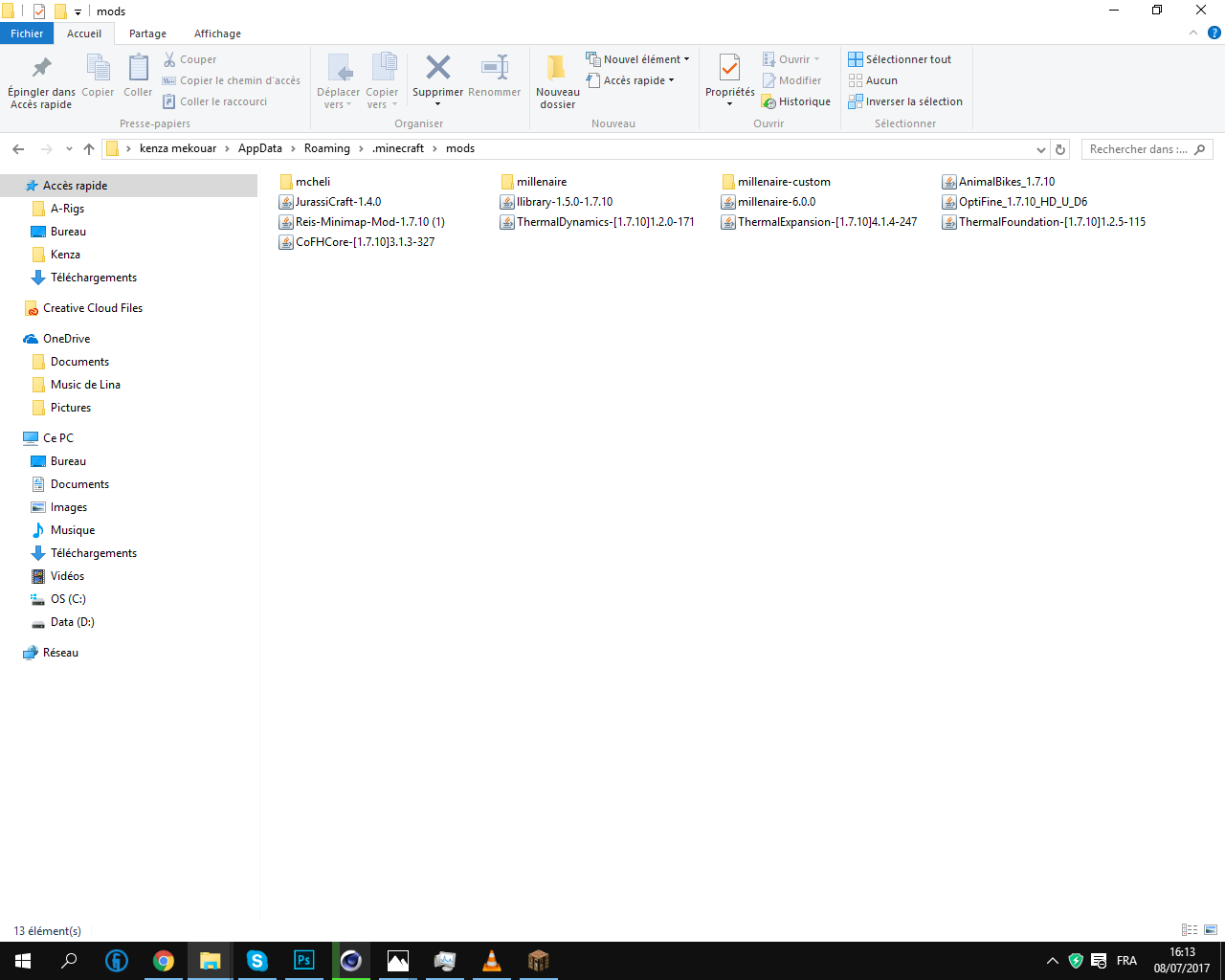Select CoFHCore-[1.7.10]3.1.3-327 file
Image resolution: width=1225 pixels, height=980 pixels.
pyautogui.click(x=357, y=242)
